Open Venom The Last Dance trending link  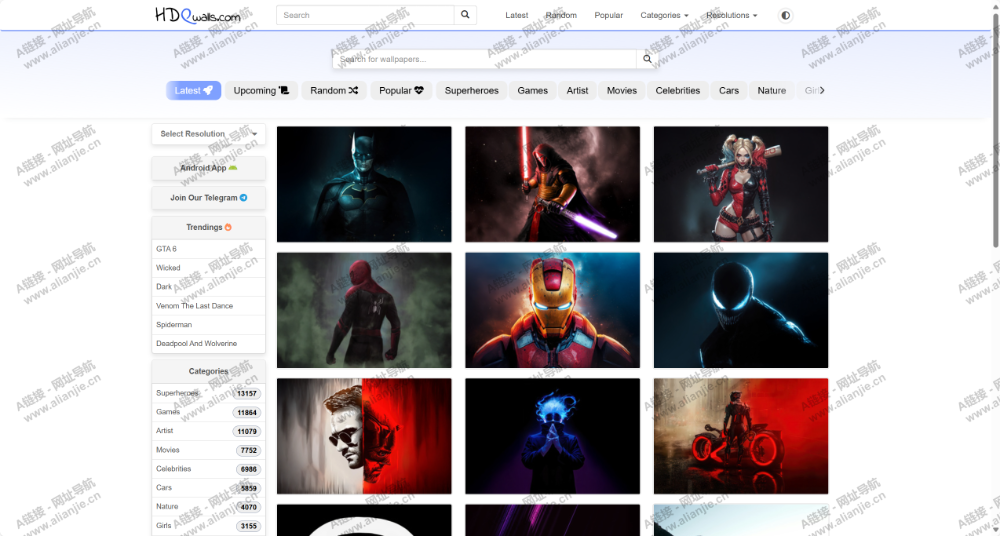pyautogui.click(x=209, y=306)
